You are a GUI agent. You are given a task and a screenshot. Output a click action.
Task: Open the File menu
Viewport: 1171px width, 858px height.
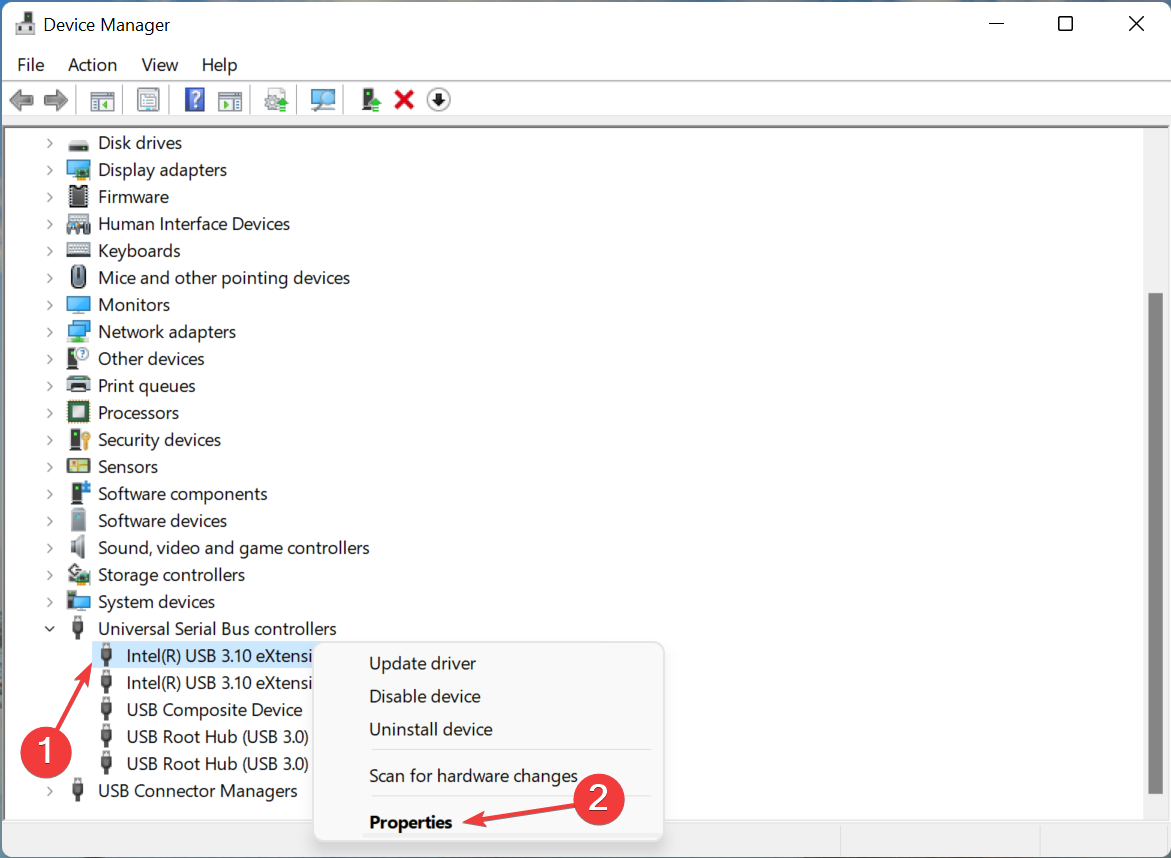[x=31, y=65]
